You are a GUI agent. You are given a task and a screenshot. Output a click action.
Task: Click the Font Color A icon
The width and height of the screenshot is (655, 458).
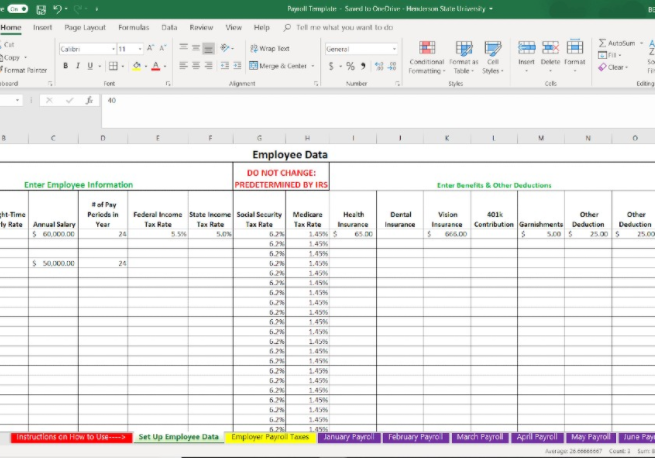pos(156,66)
